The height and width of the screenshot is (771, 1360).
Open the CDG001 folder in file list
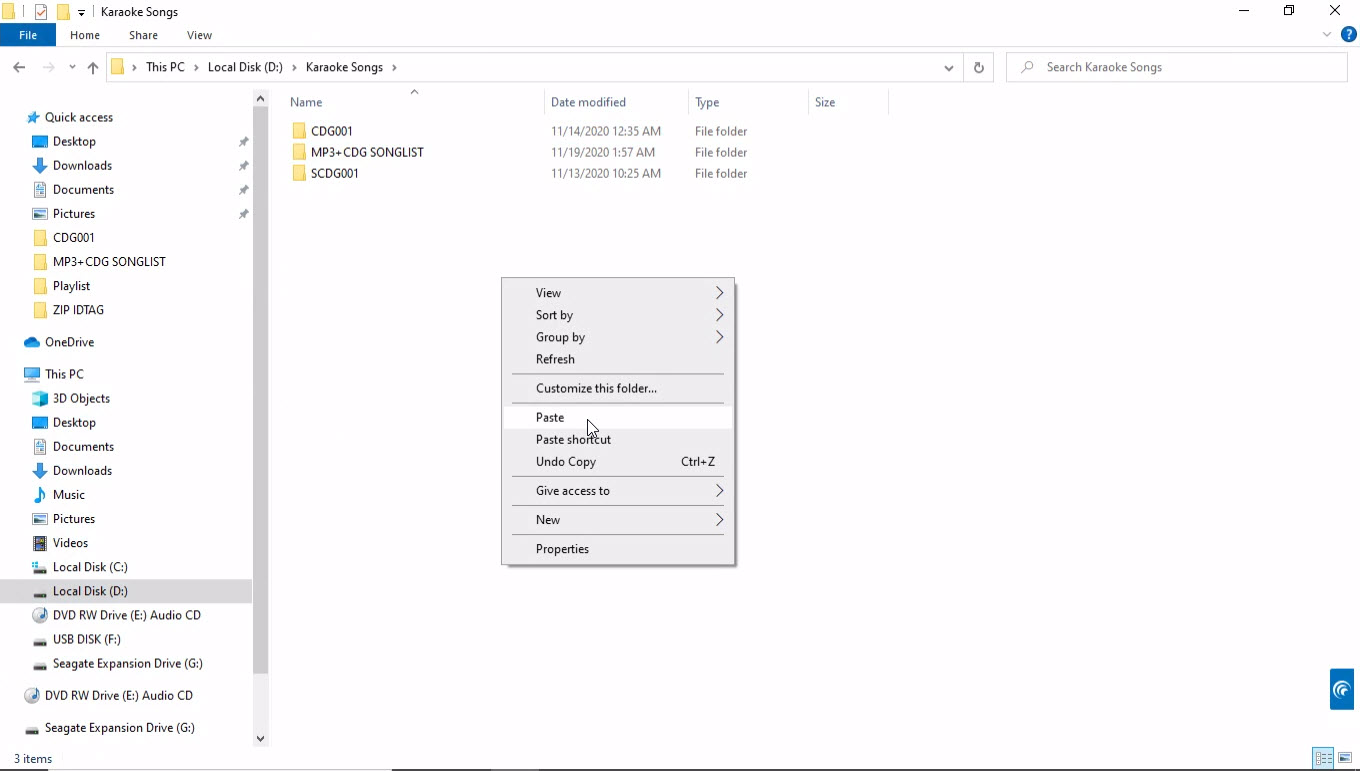pyautogui.click(x=331, y=131)
